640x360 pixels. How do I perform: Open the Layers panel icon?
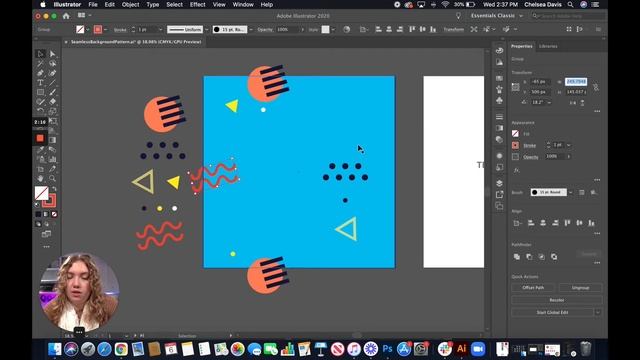[499, 183]
